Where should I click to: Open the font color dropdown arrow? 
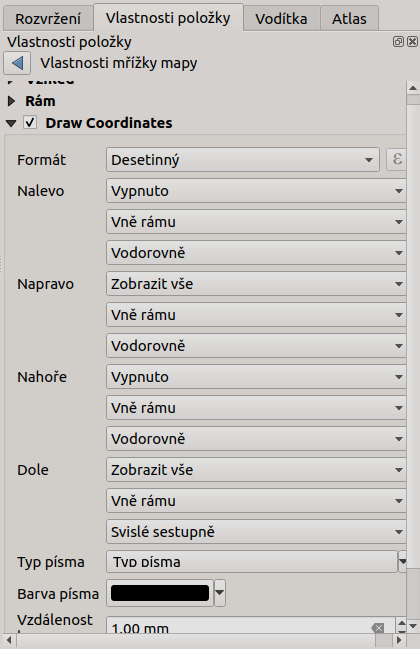pyautogui.click(x=220, y=593)
